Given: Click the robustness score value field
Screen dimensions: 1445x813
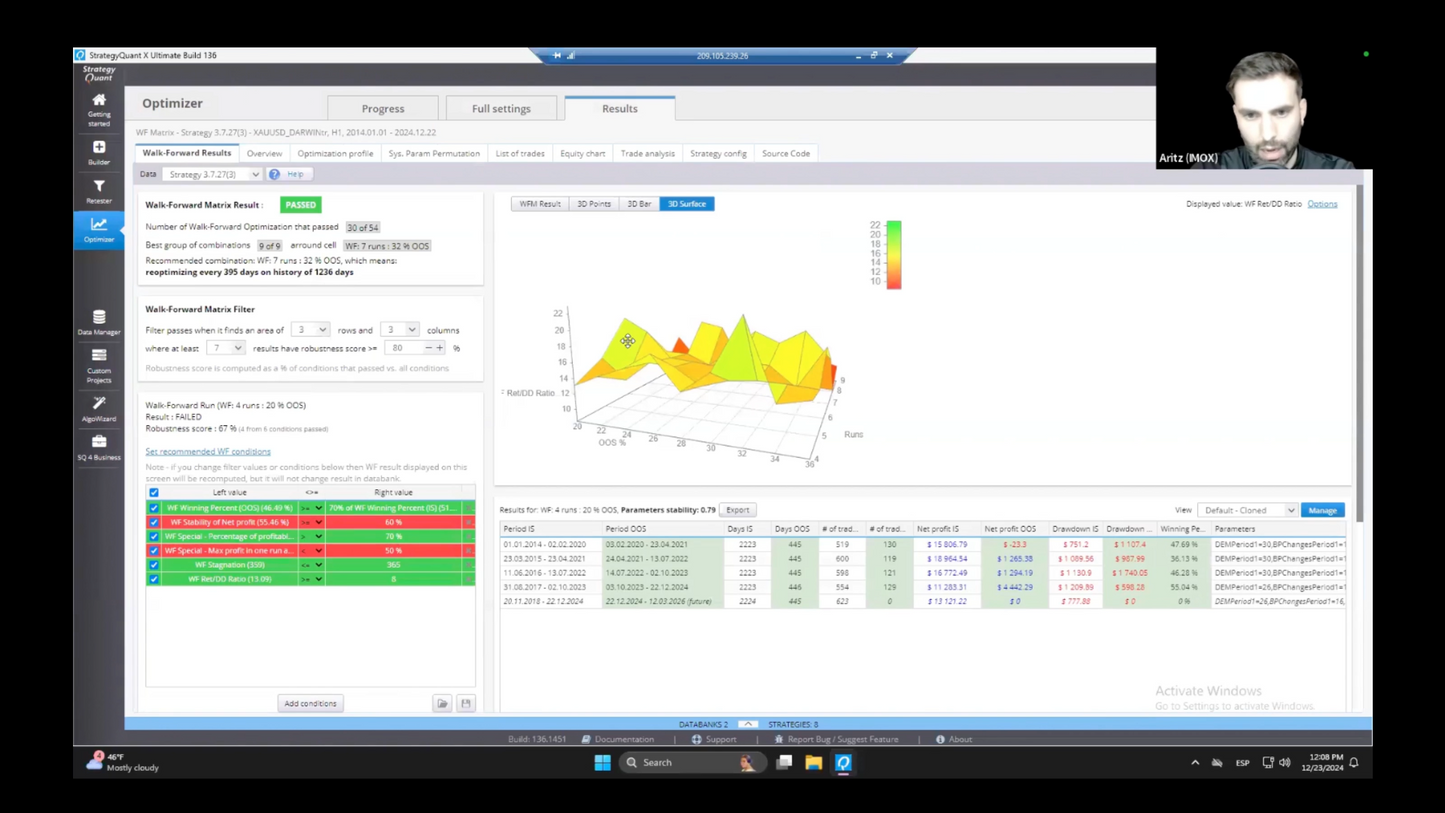Looking at the screenshot, I should tap(403, 348).
